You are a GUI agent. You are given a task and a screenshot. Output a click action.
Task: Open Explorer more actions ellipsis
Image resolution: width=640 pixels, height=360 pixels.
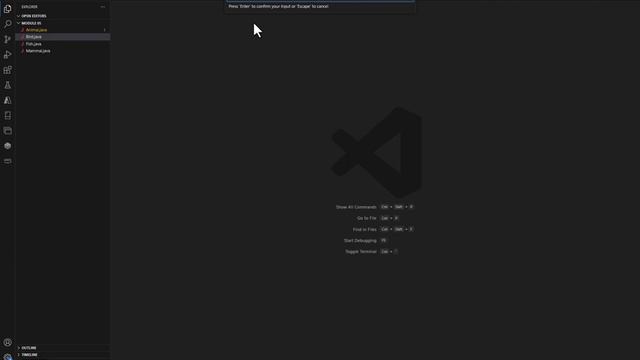pyautogui.click(x=102, y=7)
